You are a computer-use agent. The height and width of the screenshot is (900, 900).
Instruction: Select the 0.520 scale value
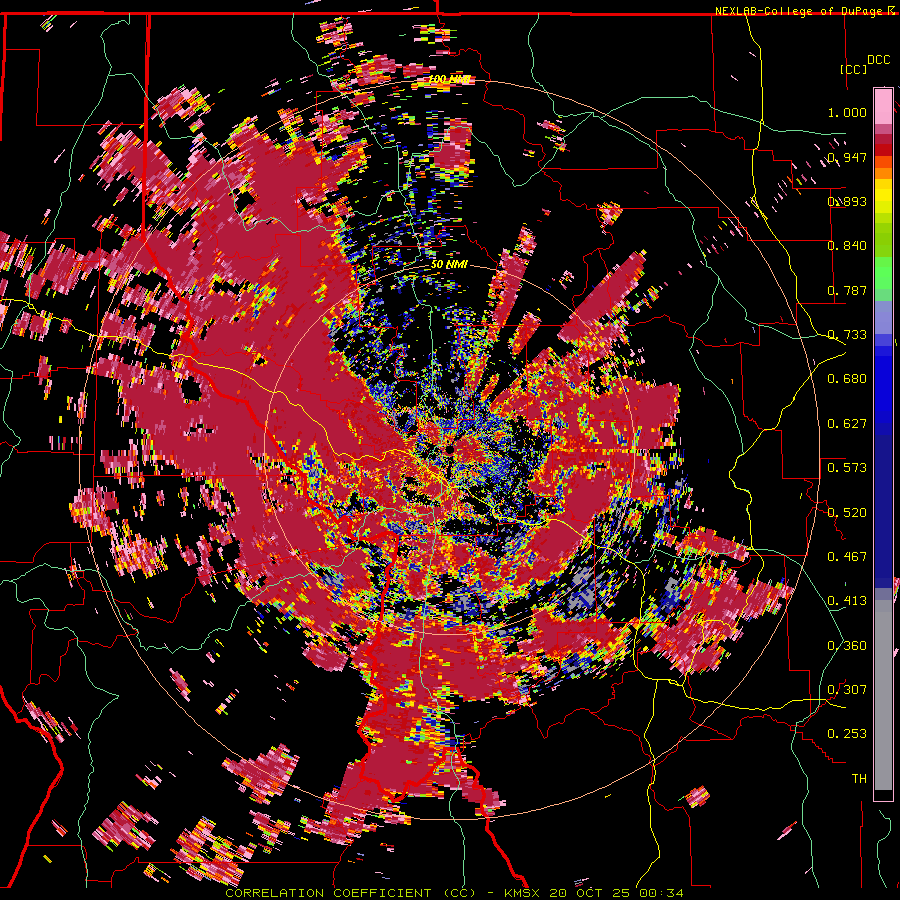click(847, 513)
